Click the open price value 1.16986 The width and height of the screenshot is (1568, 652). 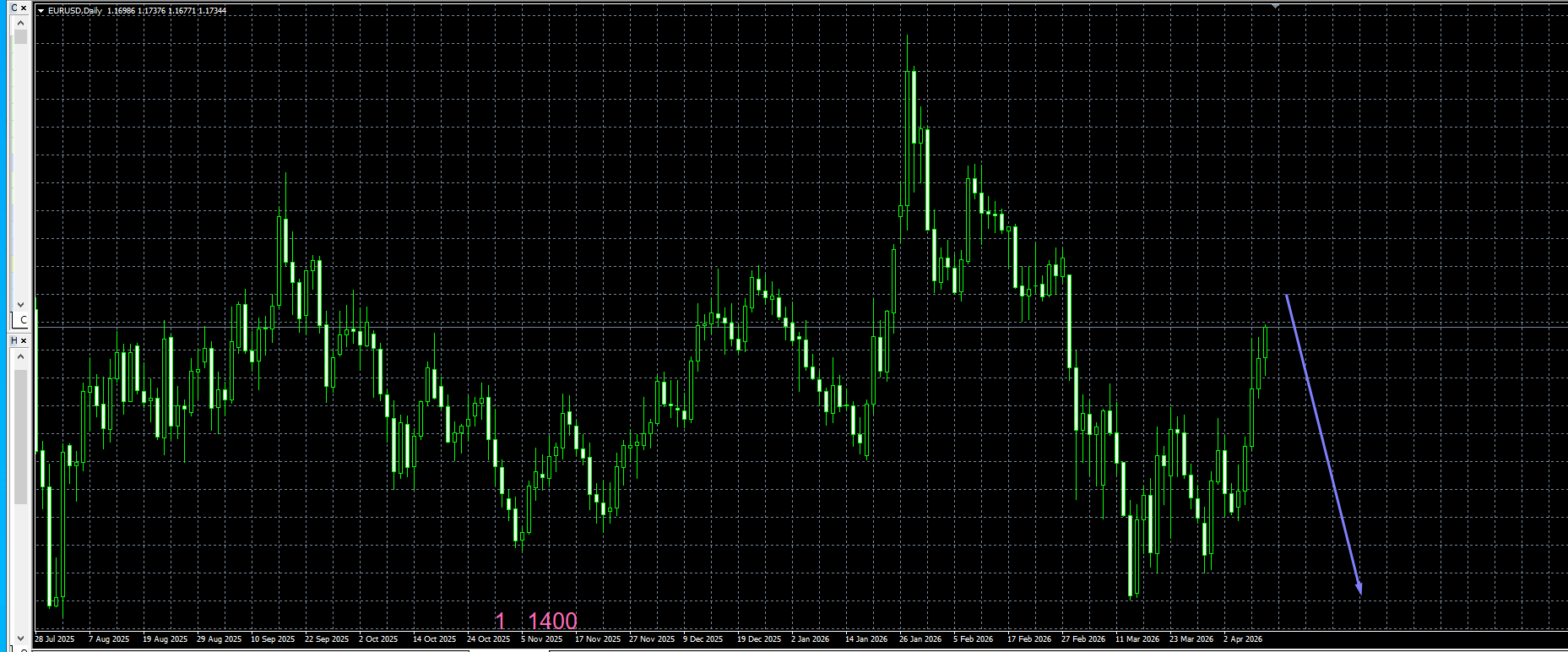point(122,11)
